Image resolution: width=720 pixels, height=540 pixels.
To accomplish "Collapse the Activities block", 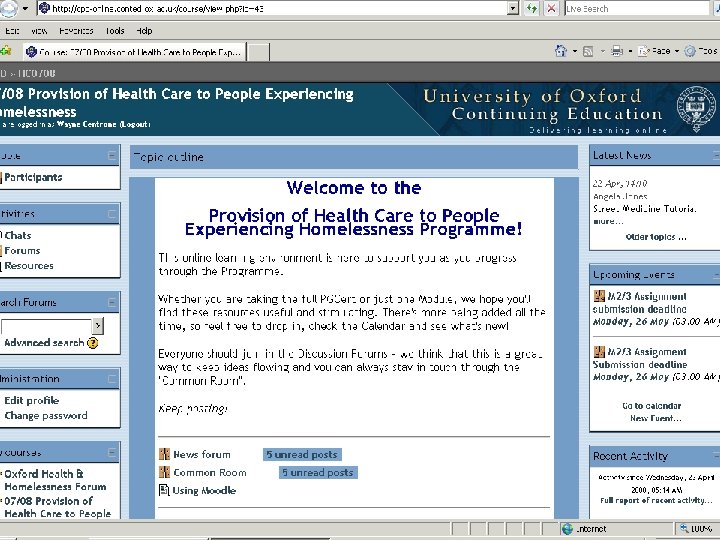I will point(112,214).
